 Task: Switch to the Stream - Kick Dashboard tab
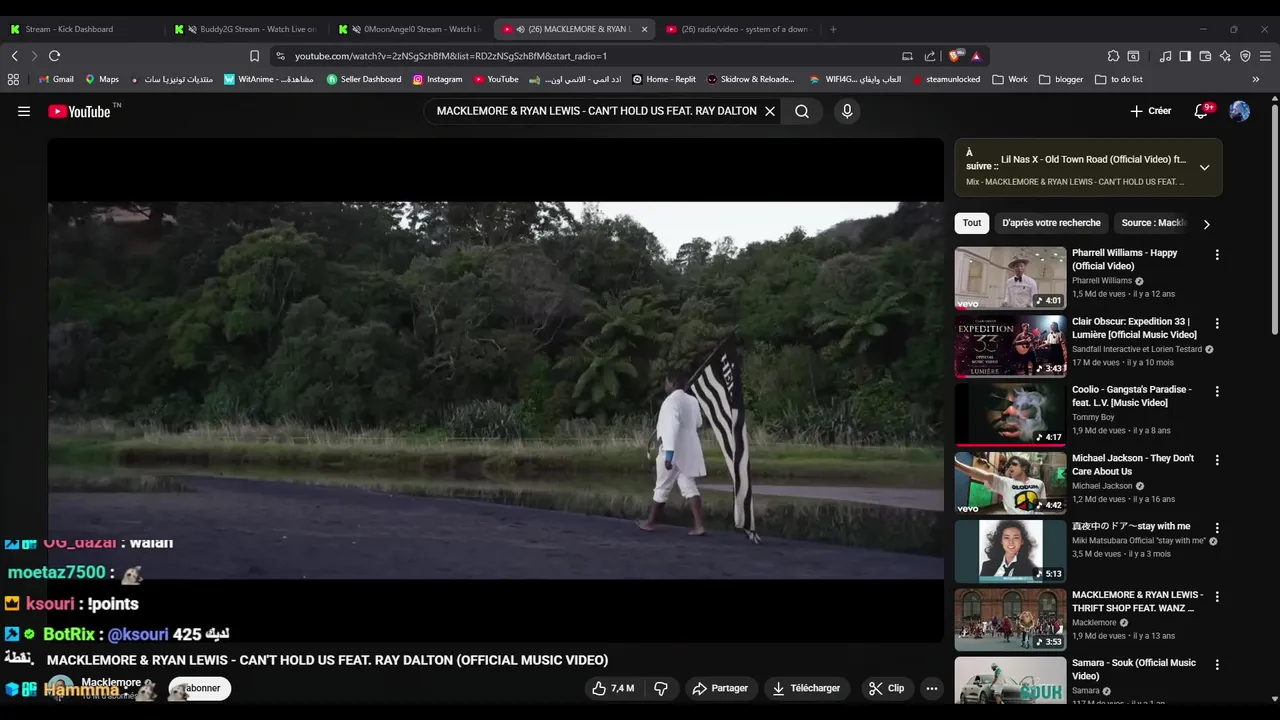[x=80, y=29]
